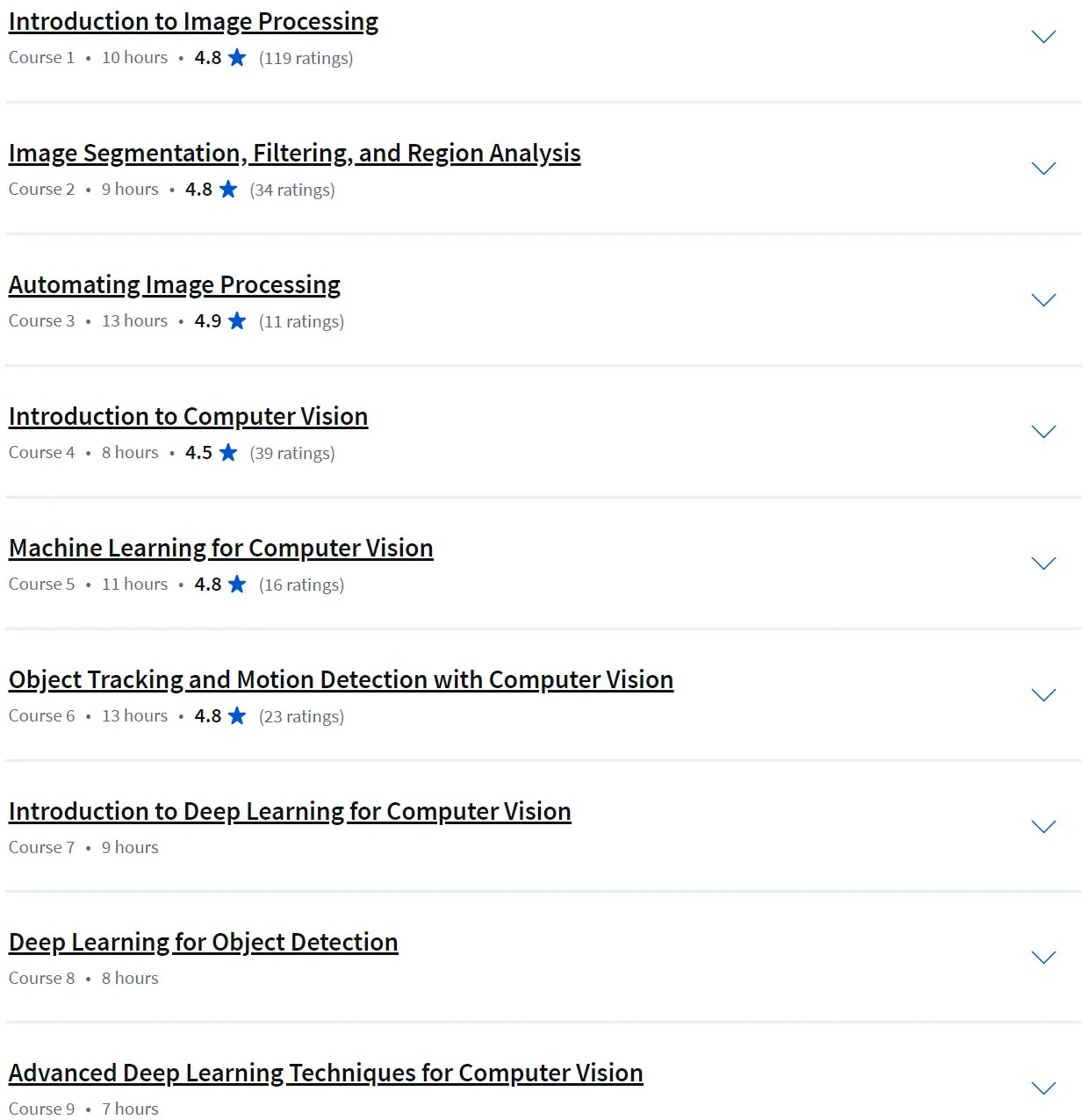Open Image Segmentation, Filtering, and Region Analysis
The height and width of the screenshot is (1120, 1086).
(x=295, y=154)
